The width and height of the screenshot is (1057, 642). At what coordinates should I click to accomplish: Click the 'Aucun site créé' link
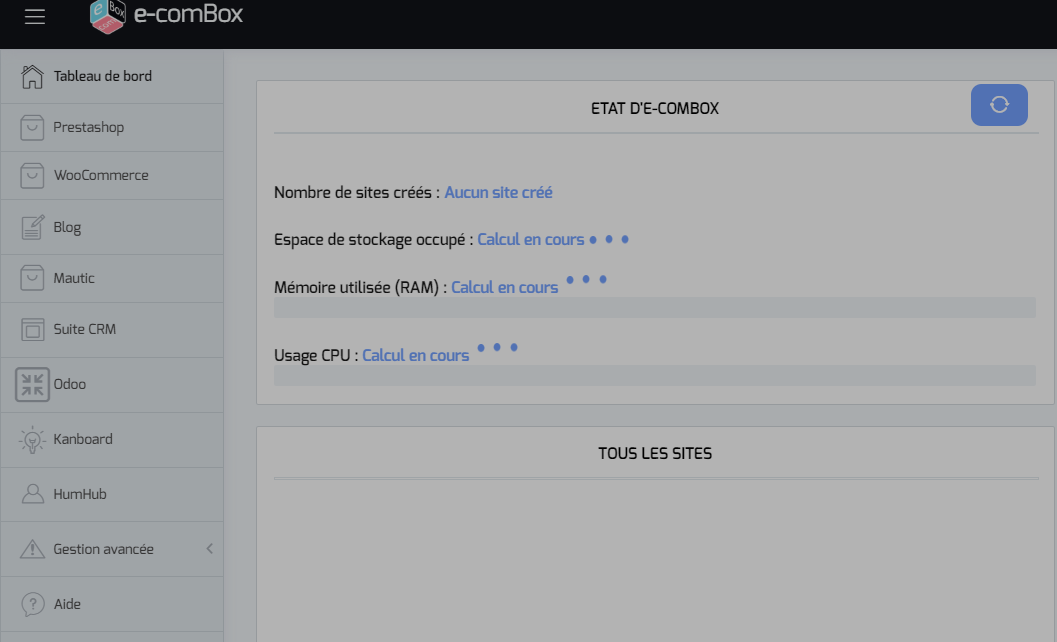coord(498,192)
